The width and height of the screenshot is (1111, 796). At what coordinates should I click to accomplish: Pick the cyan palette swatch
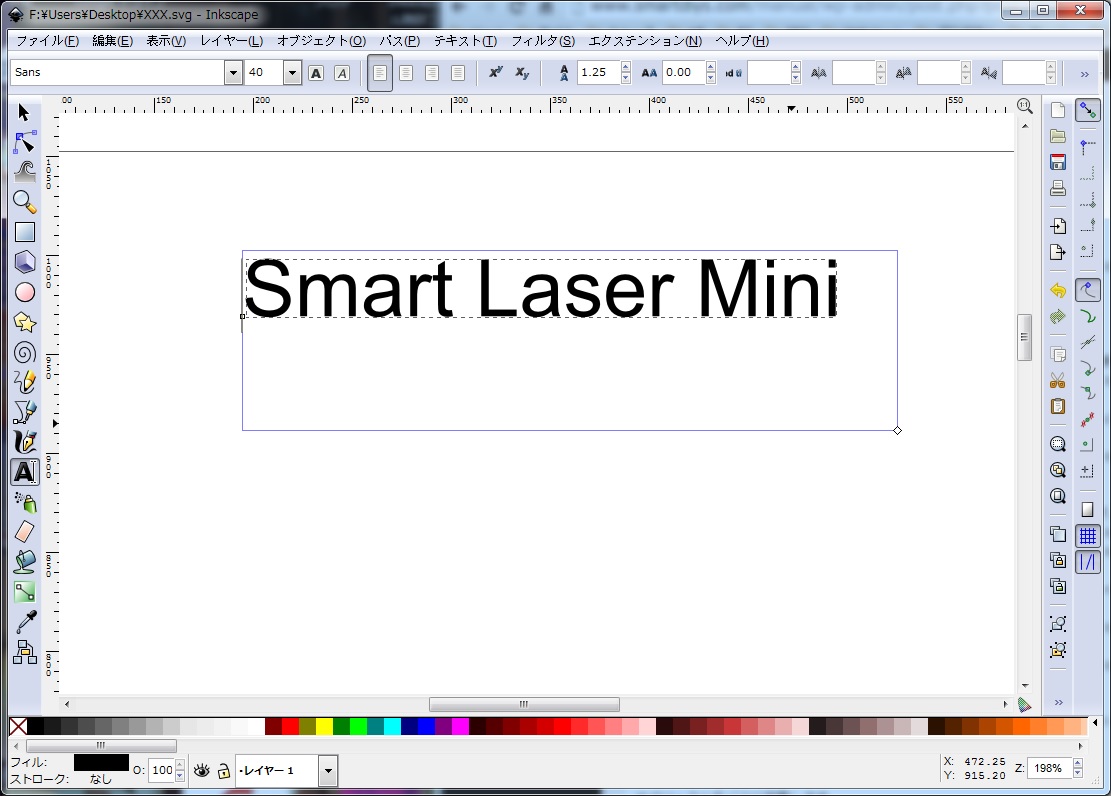coord(393,727)
